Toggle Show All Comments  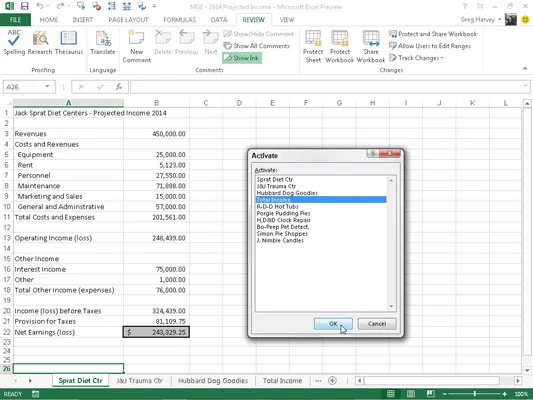257,46
